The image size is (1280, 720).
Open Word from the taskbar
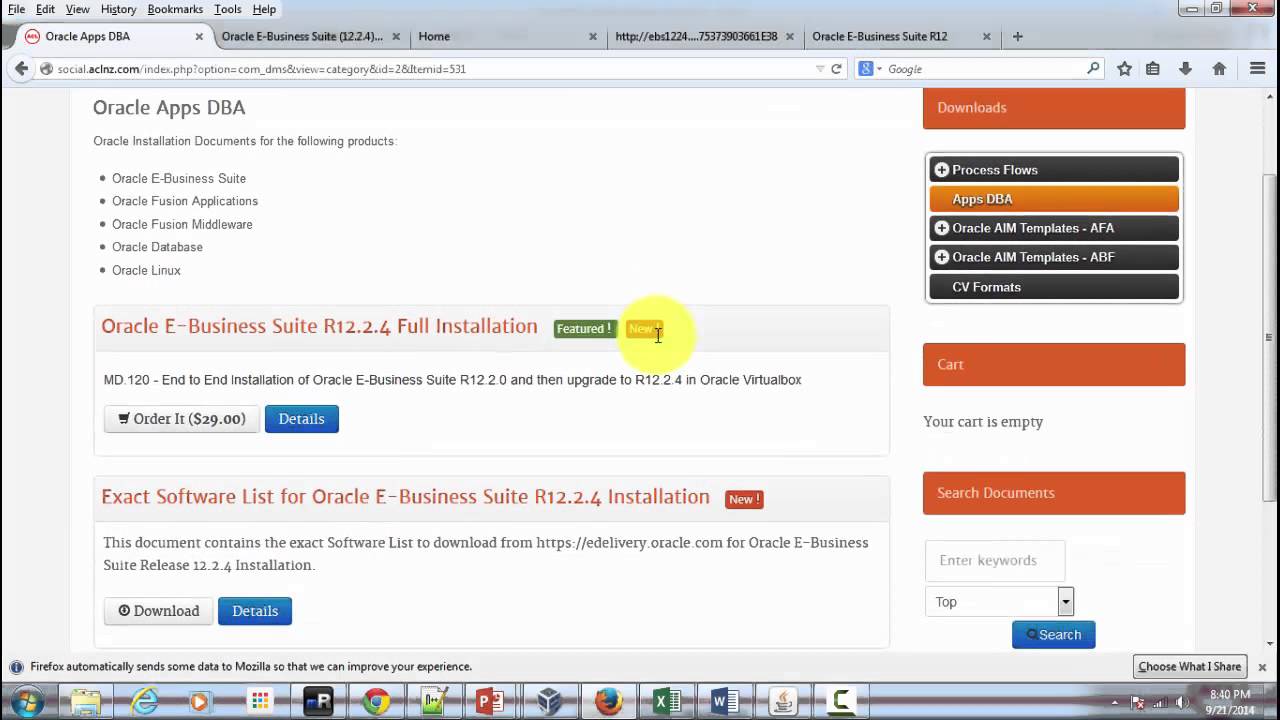tap(725, 702)
